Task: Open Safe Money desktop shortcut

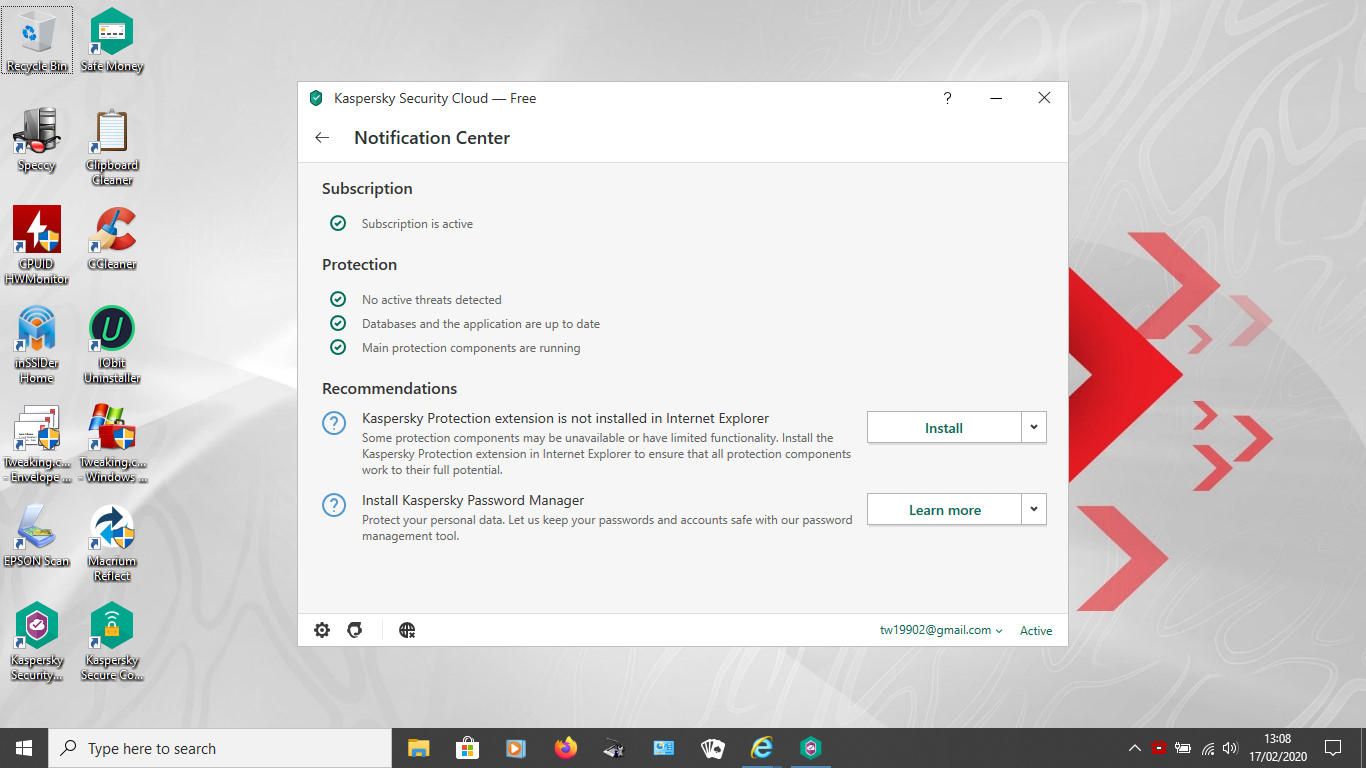Action: pyautogui.click(x=112, y=40)
